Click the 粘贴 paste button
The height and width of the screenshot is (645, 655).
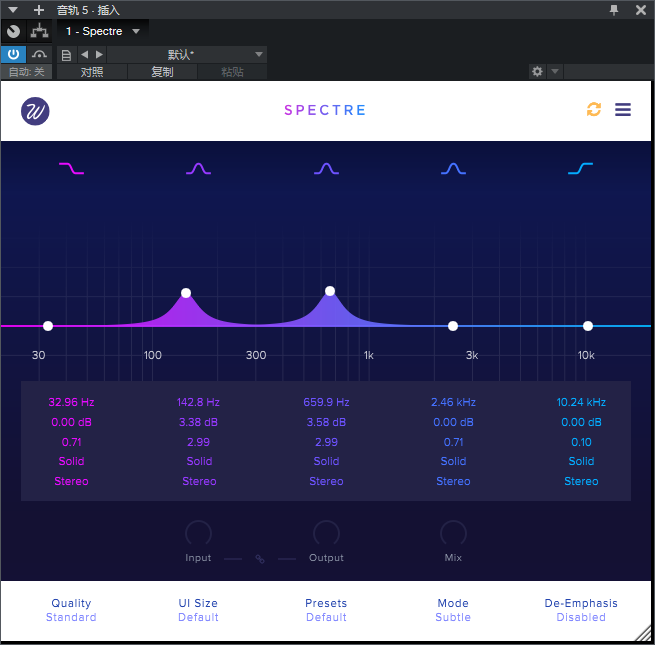[232, 72]
